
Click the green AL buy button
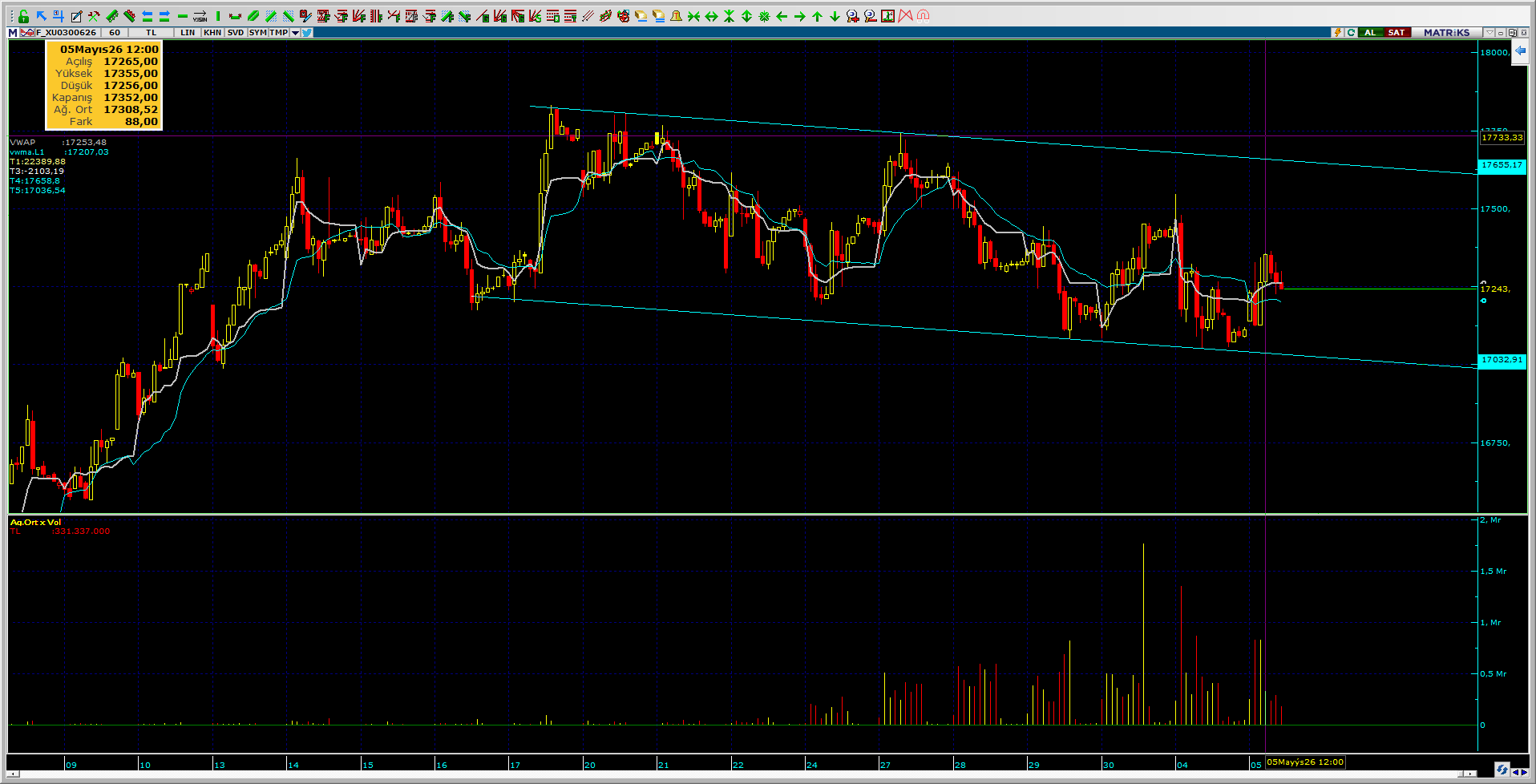1371,33
